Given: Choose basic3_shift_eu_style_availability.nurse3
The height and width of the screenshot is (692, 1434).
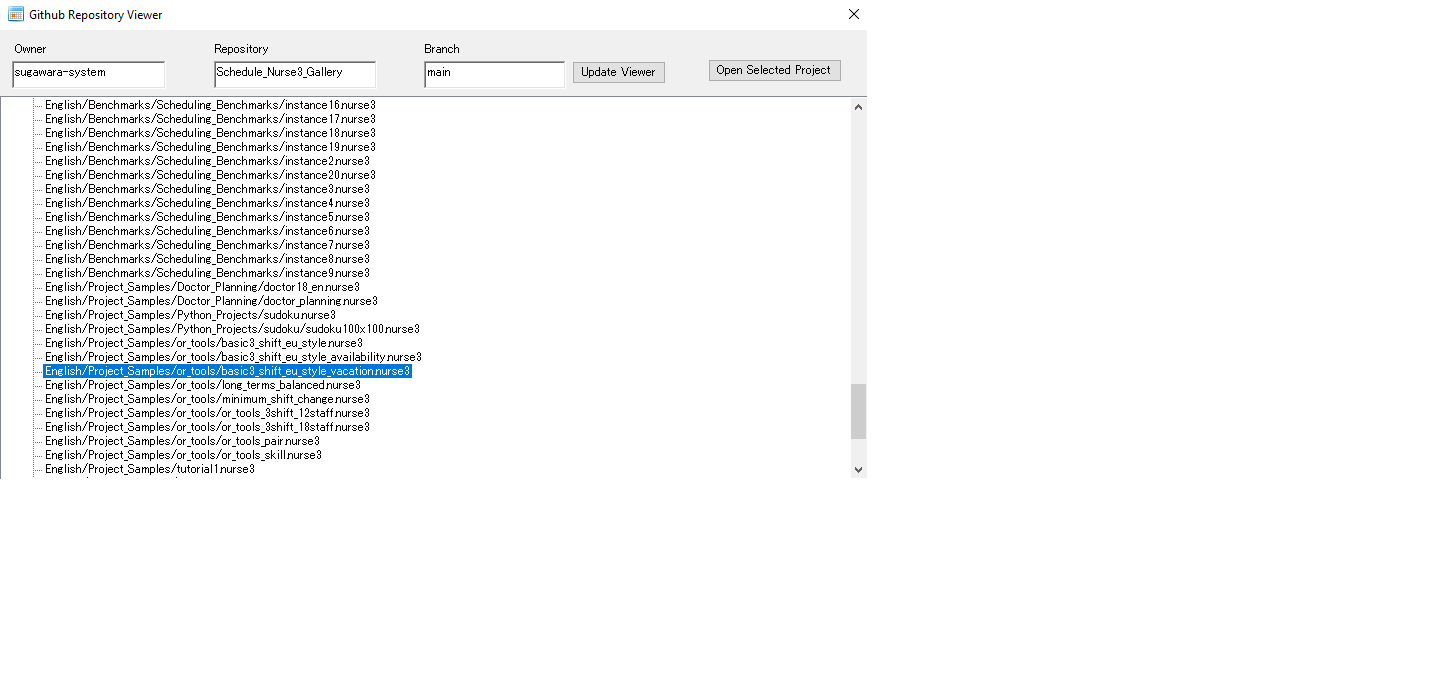Looking at the screenshot, I should pos(233,357).
